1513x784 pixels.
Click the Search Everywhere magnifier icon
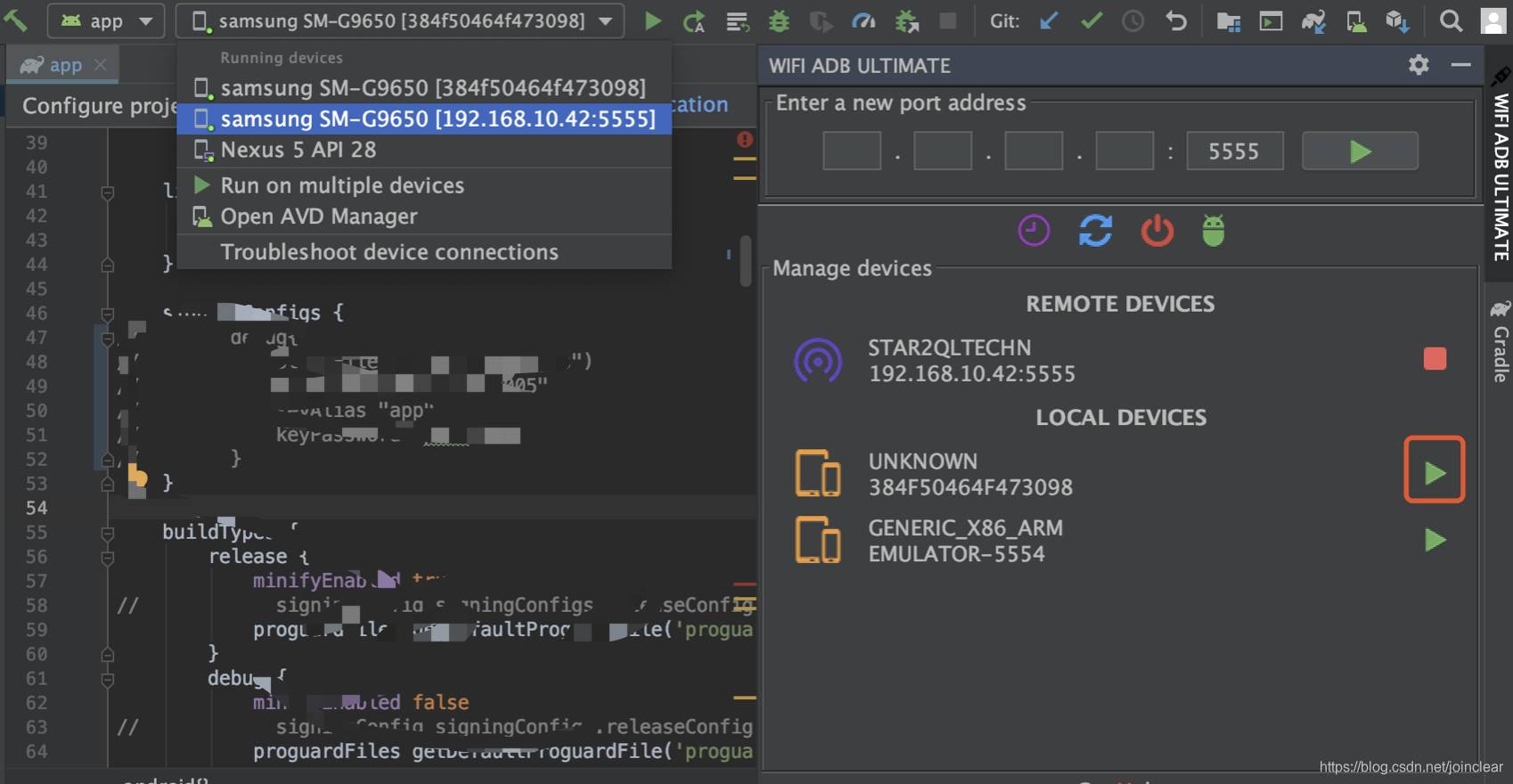click(1451, 20)
